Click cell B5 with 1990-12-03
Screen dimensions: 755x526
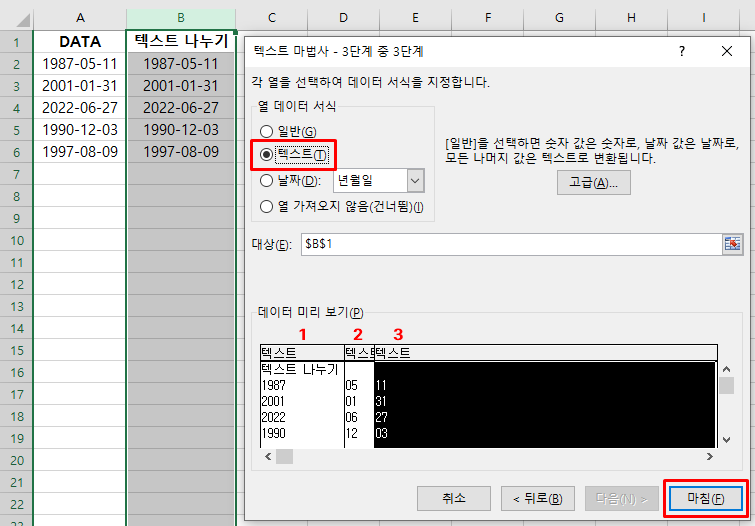tap(181, 130)
